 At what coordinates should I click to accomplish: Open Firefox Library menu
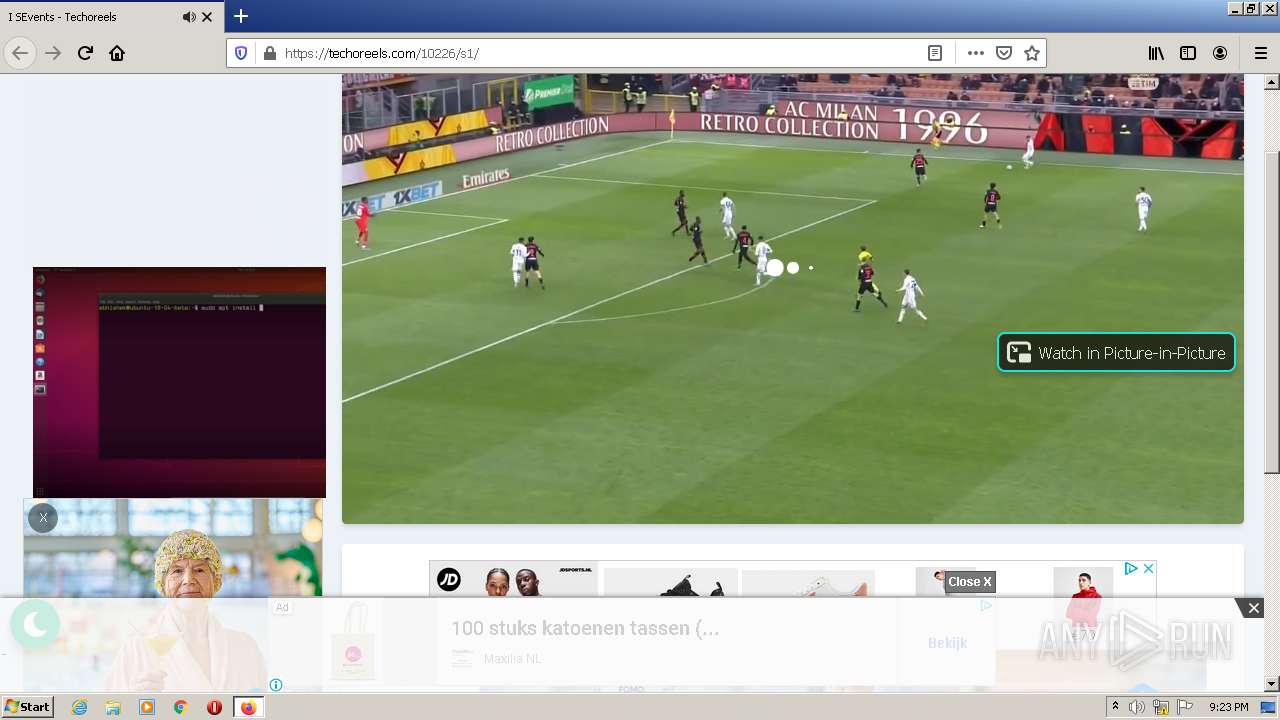coord(1156,53)
